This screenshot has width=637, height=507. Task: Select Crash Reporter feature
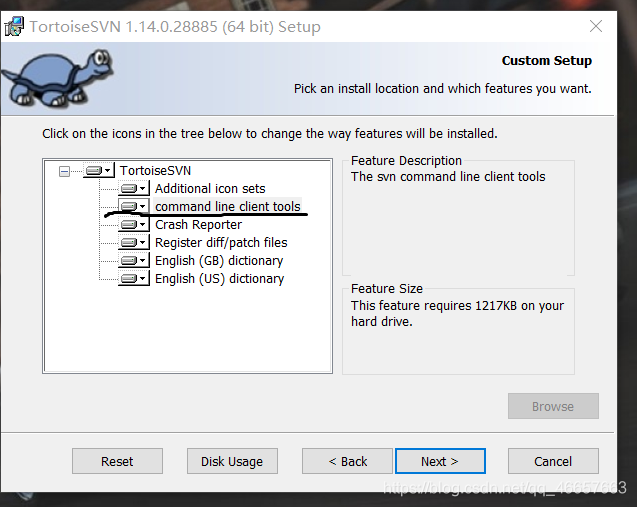(198, 225)
